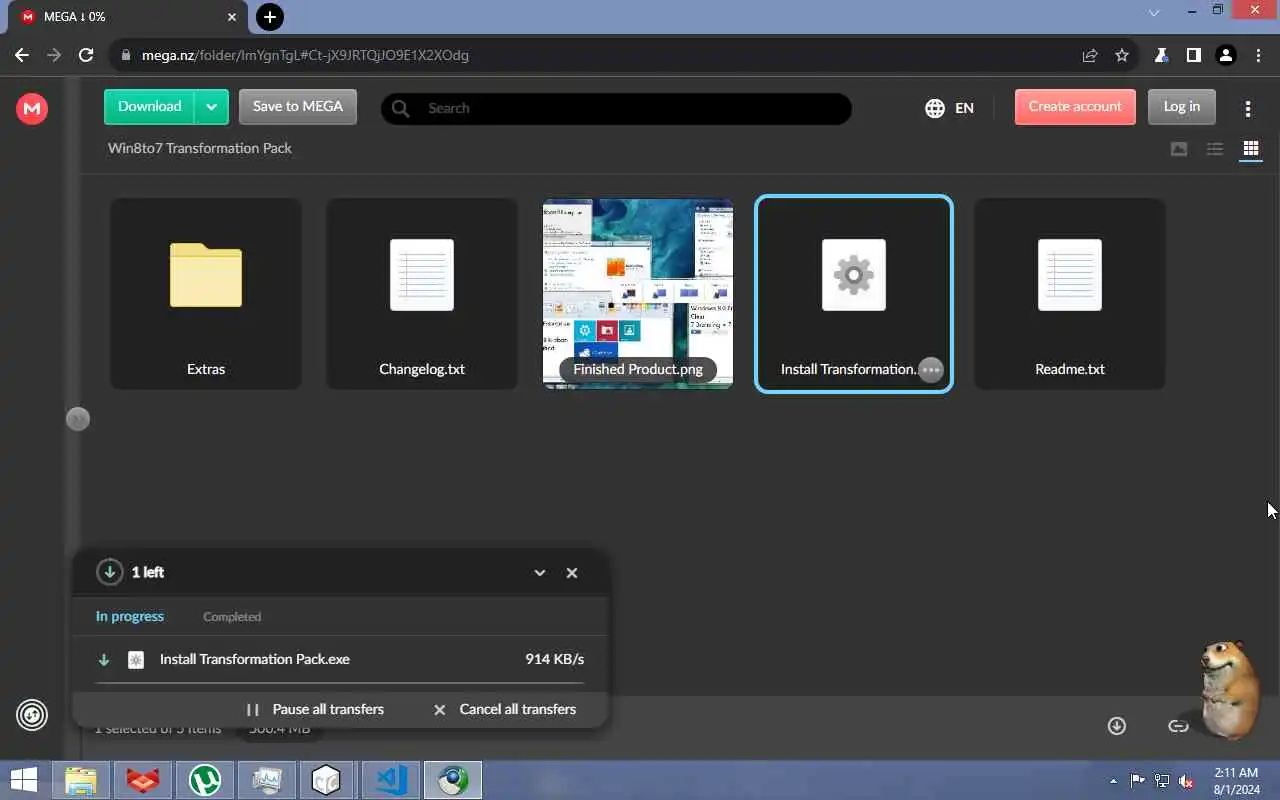Screen dimensions: 1280x800
Task: Select Readme.txt file
Action: [x=1070, y=293]
